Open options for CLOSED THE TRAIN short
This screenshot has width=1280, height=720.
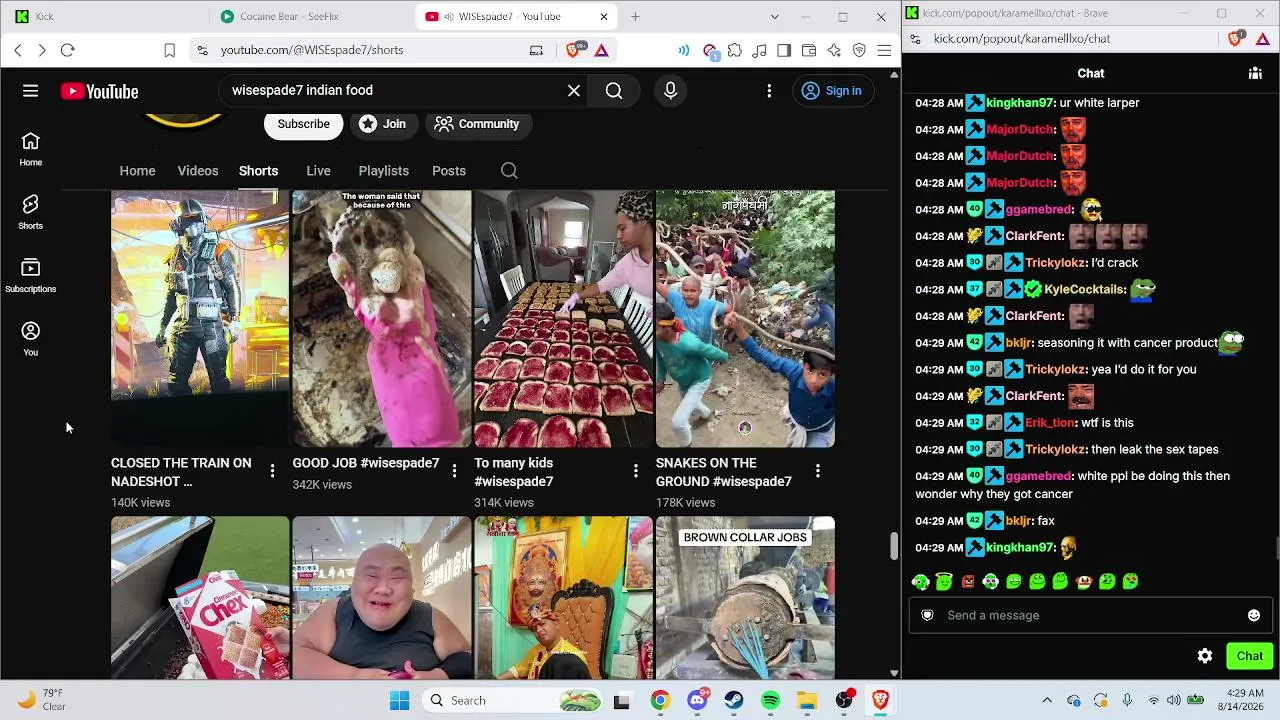pos(272,470)
